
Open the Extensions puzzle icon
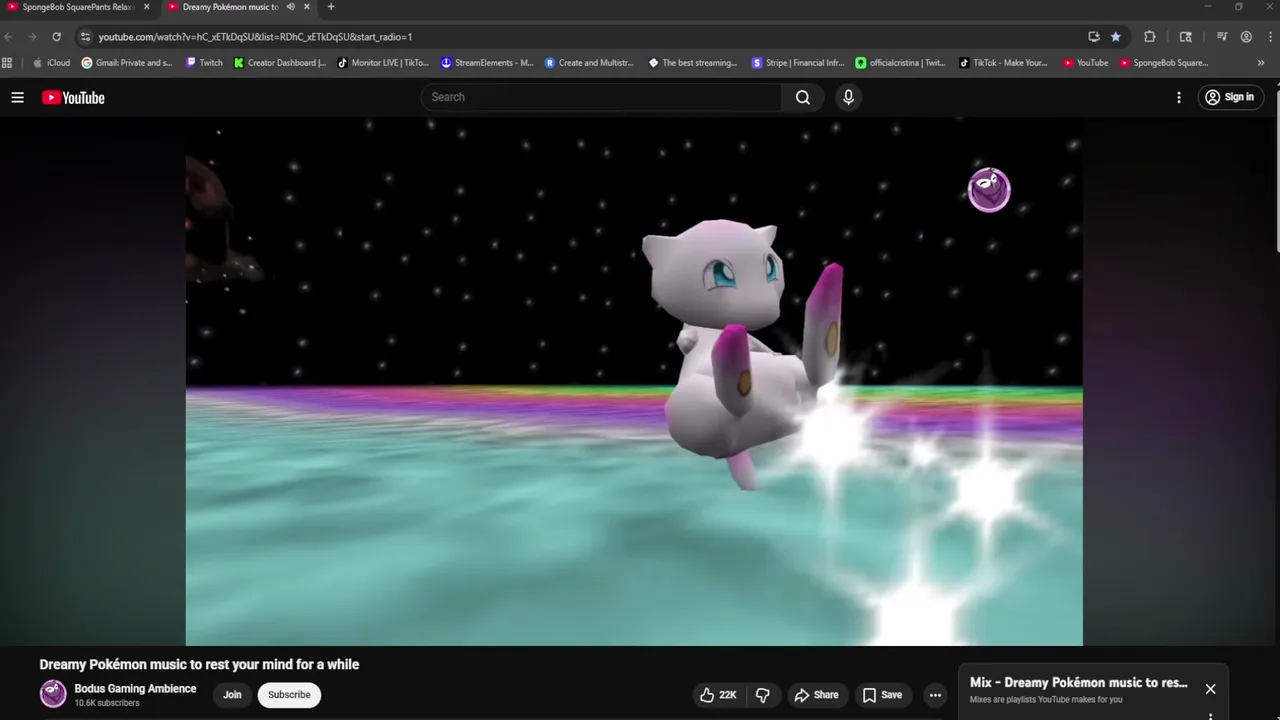point(1149,37)
